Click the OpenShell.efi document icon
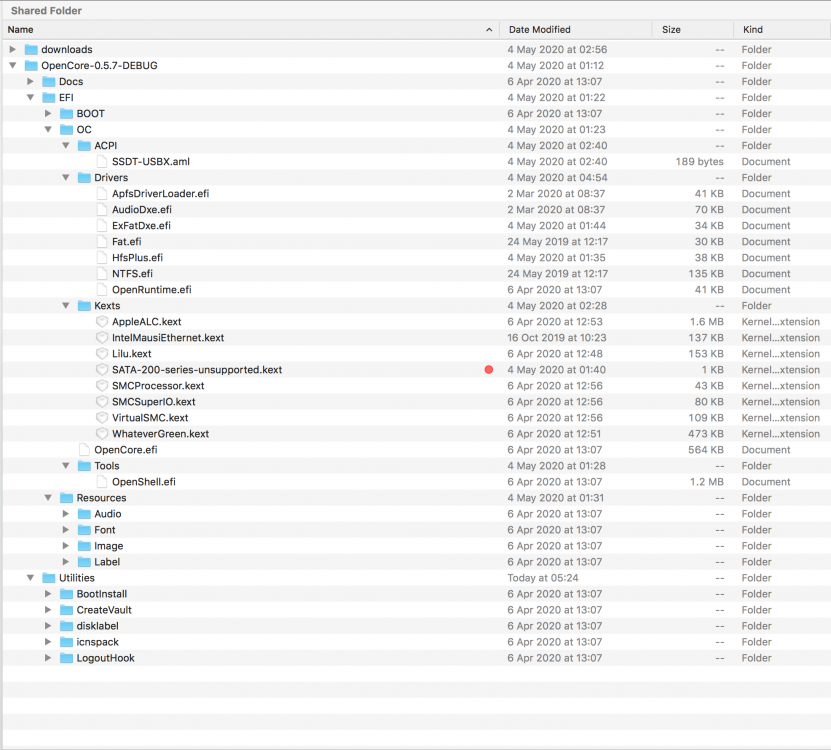This screenshot has height=750, width=831. (x=102, y=482)
